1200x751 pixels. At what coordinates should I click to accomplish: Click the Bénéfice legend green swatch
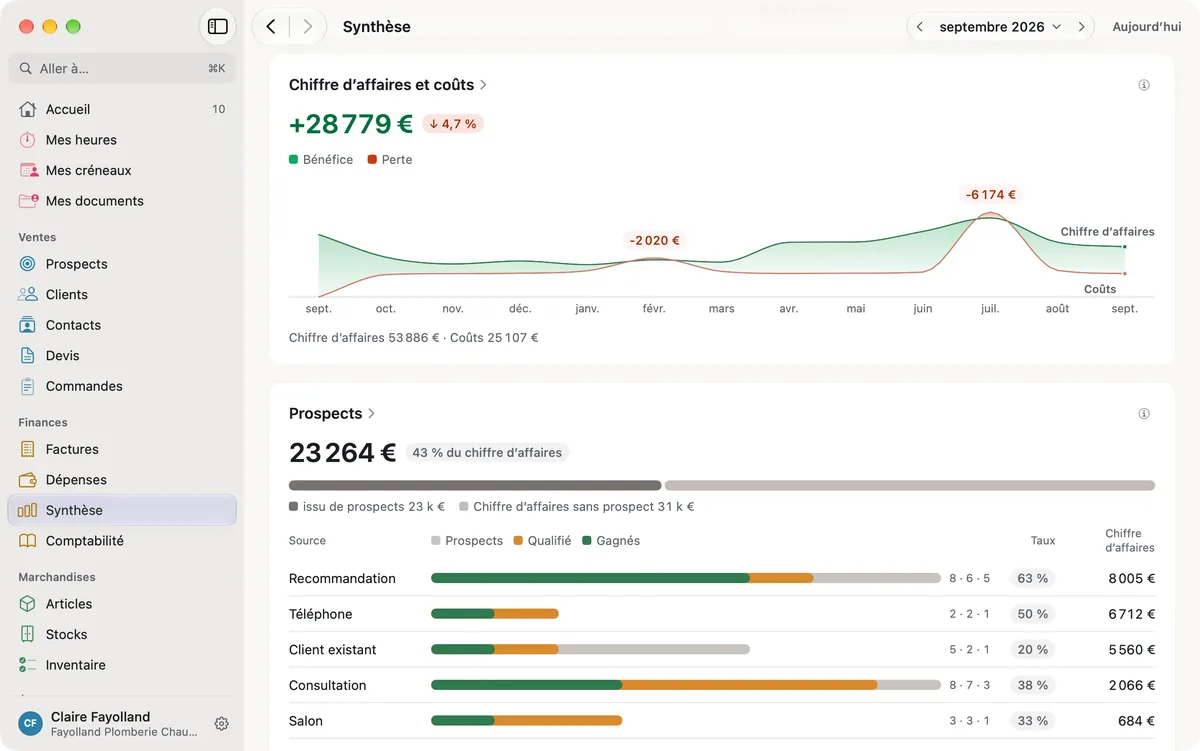pos(294,160)
